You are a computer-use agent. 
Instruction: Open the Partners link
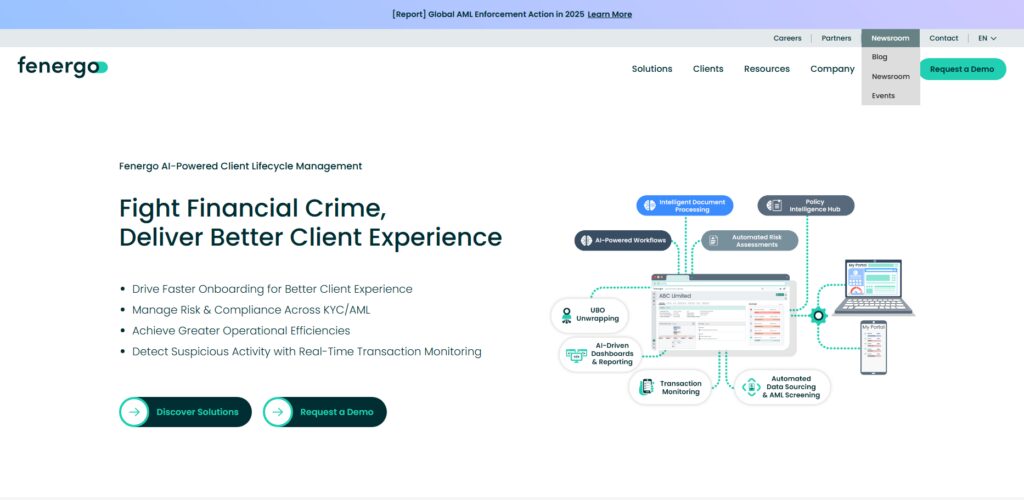click(836, 38)
